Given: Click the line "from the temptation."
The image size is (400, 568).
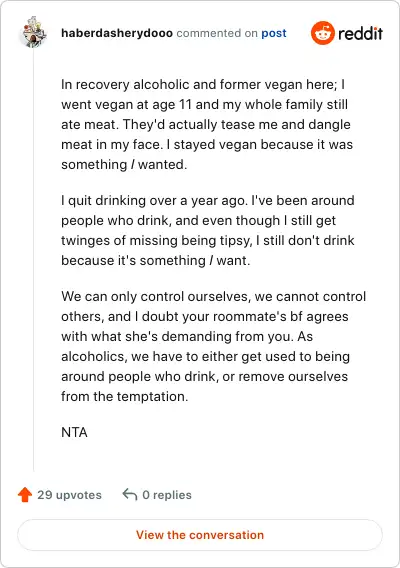Looking at the screenshot, I should coord(125,396).
